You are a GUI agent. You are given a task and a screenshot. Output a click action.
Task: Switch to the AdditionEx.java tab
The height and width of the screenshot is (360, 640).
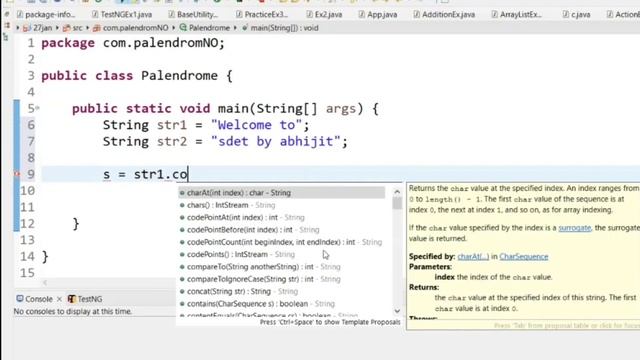(x=444, y=14)
